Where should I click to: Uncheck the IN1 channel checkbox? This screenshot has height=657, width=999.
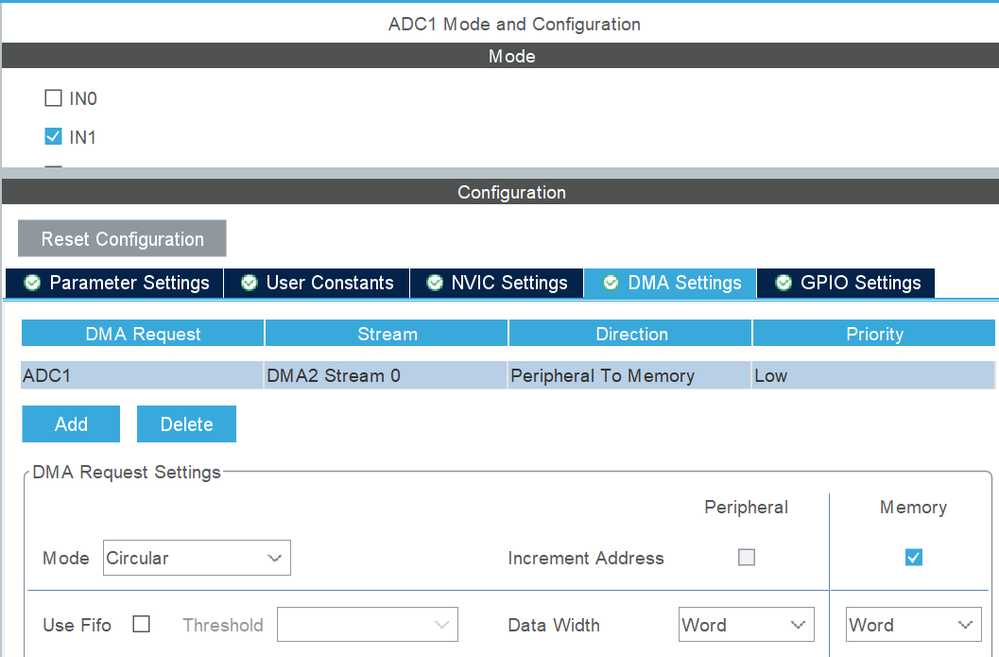point(53,137)
